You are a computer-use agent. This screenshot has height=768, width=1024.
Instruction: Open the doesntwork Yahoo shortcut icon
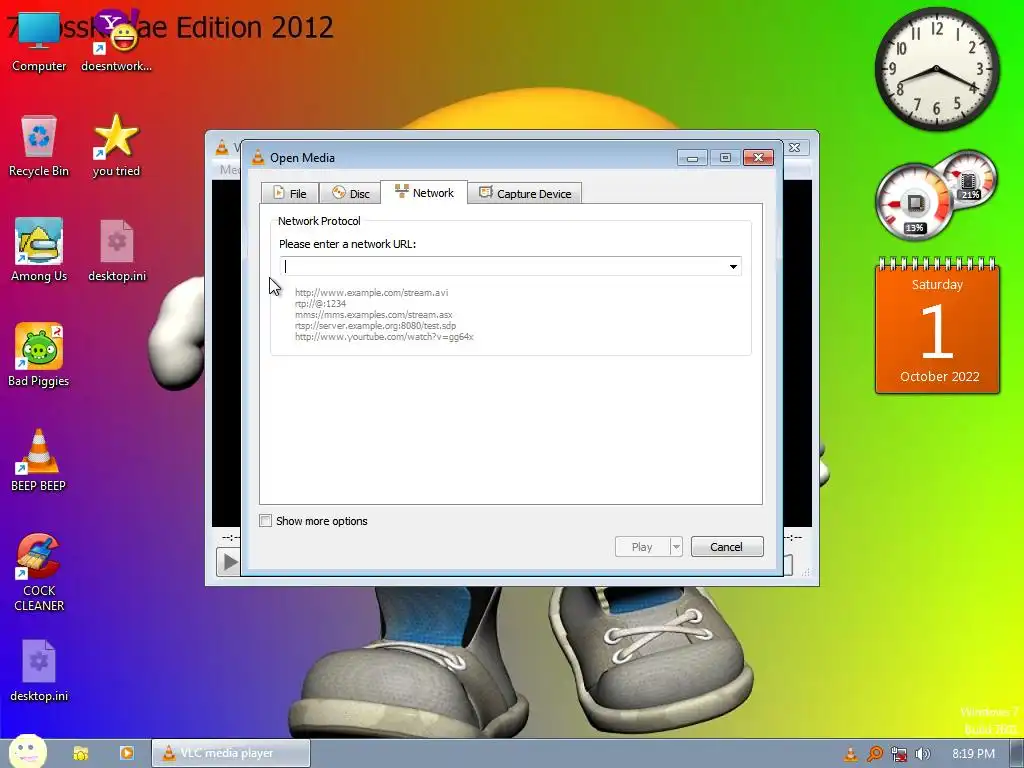tap(116, 42)
